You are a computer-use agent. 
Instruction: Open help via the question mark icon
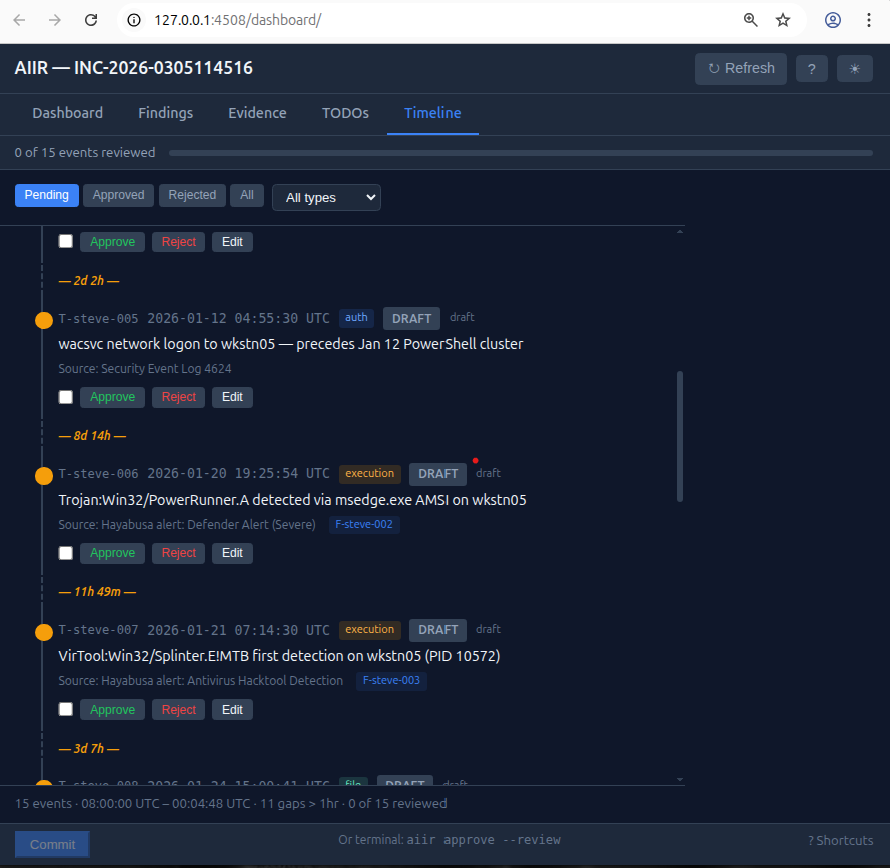811,68
